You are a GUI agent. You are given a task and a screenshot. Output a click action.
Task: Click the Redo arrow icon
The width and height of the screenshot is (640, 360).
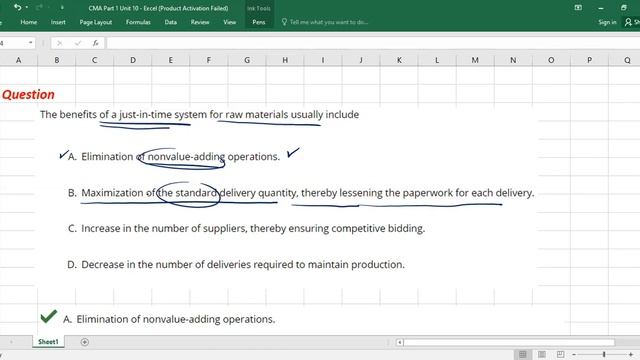point(39,7)
